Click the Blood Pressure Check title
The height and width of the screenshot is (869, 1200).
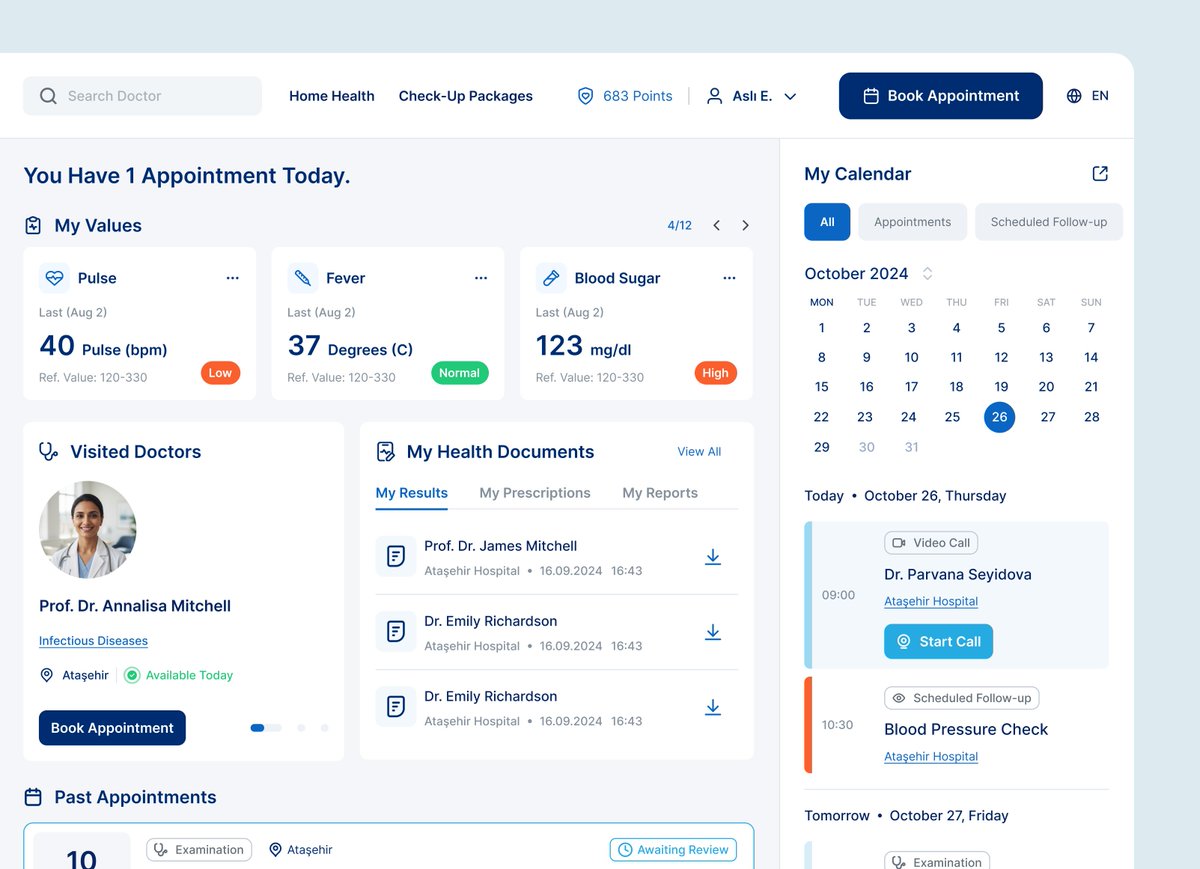click(966, 729)
